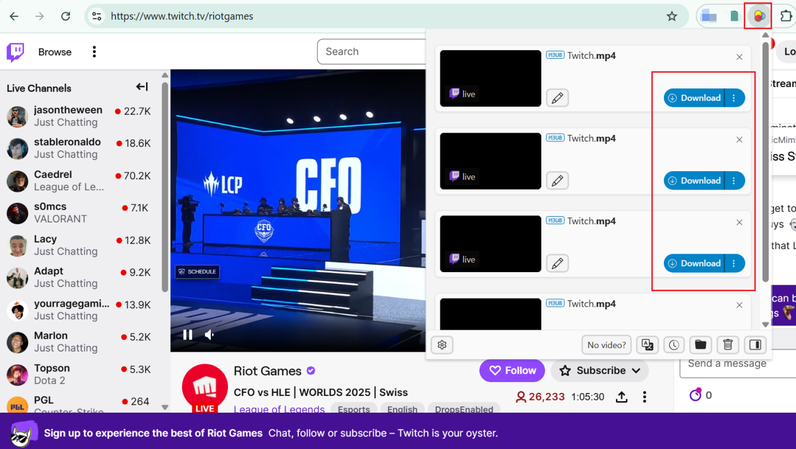Toggle side panel view icon
This screenshot has width=796, height=449.
[x=755, y=345]
